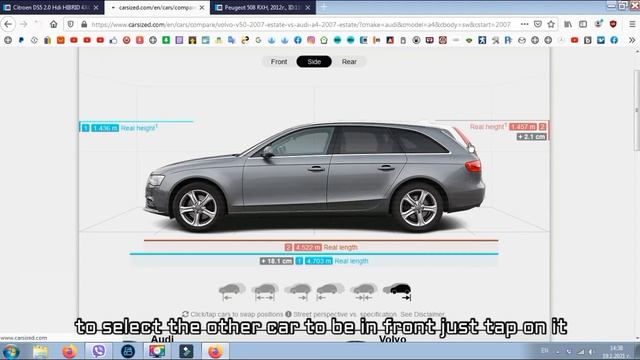Click the EN language indicator in tray
The width and height of the screenshot is (640, 360).
[544, 351]
